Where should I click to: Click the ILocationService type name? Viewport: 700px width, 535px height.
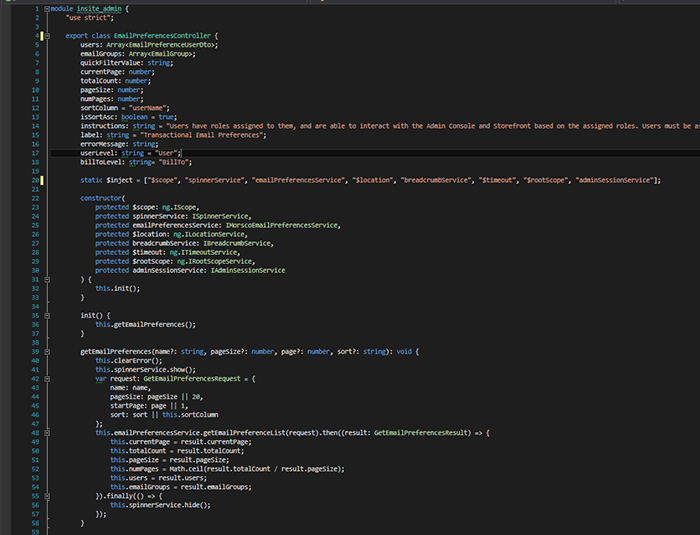point(214,234)
